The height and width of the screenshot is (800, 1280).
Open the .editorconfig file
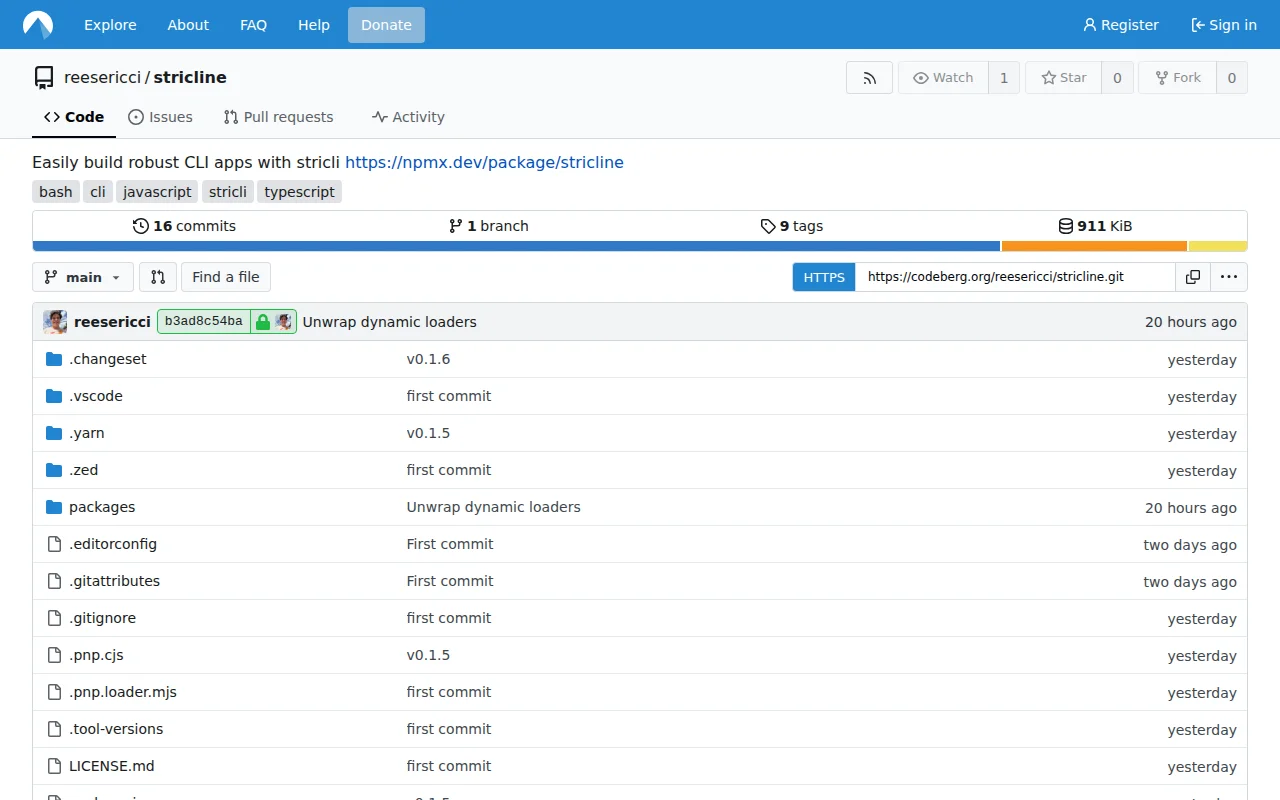113,544
